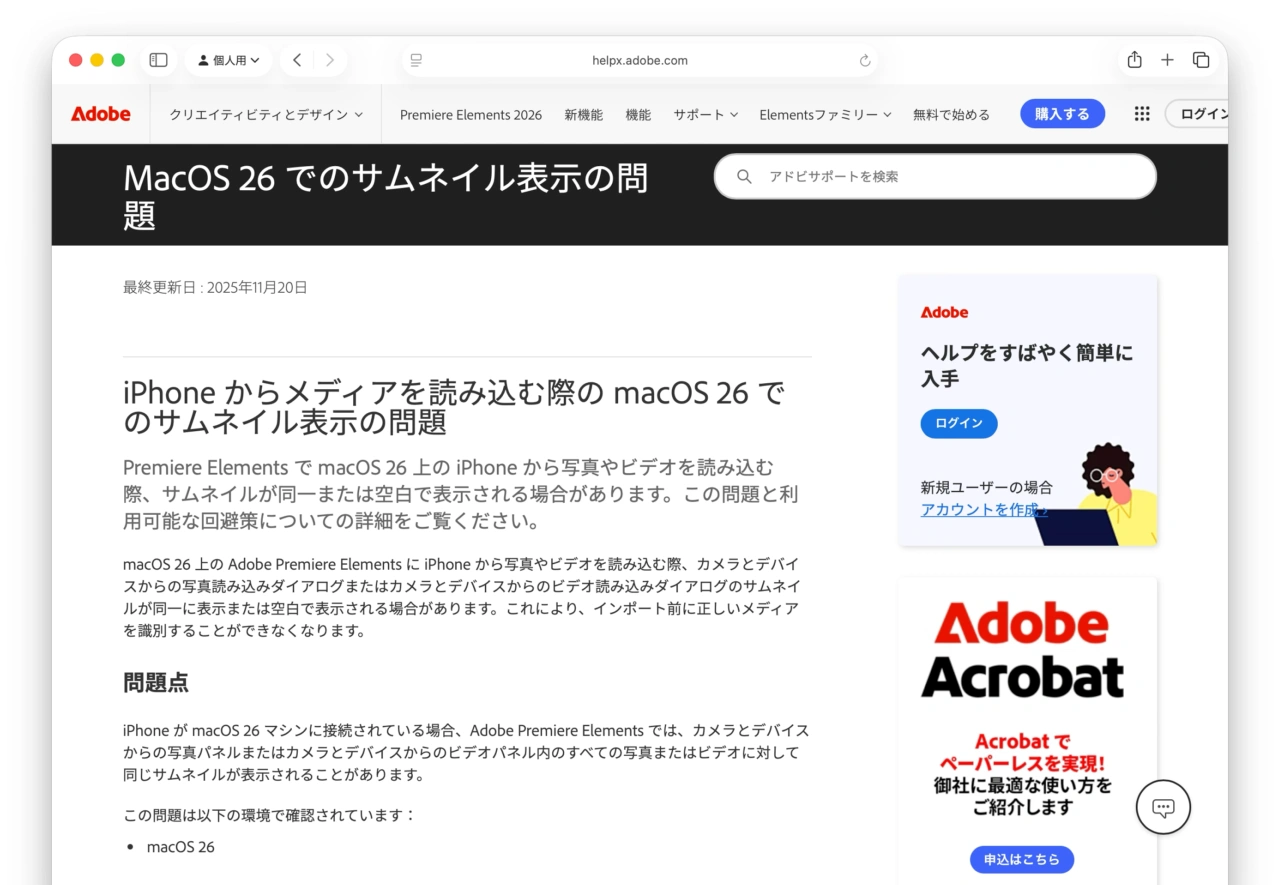1280x885 pixels.
Task: Select the 新機能 navigation item
Action: [583, 114]
